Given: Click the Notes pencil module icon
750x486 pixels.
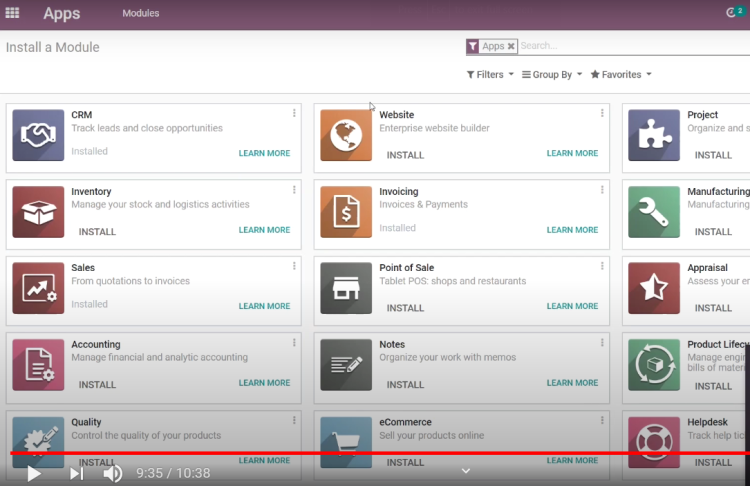Looking at the screenshot, I should pos(346,365).
